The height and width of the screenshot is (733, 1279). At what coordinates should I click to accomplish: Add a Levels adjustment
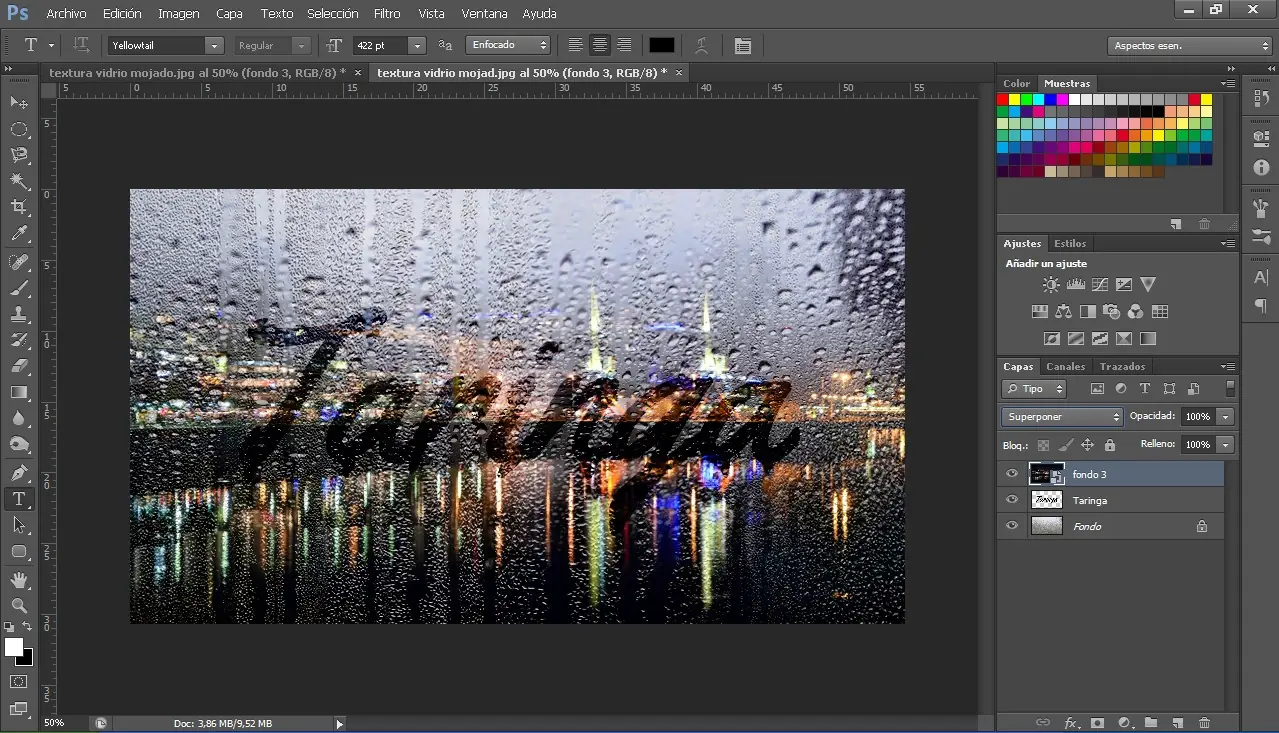1075,285
